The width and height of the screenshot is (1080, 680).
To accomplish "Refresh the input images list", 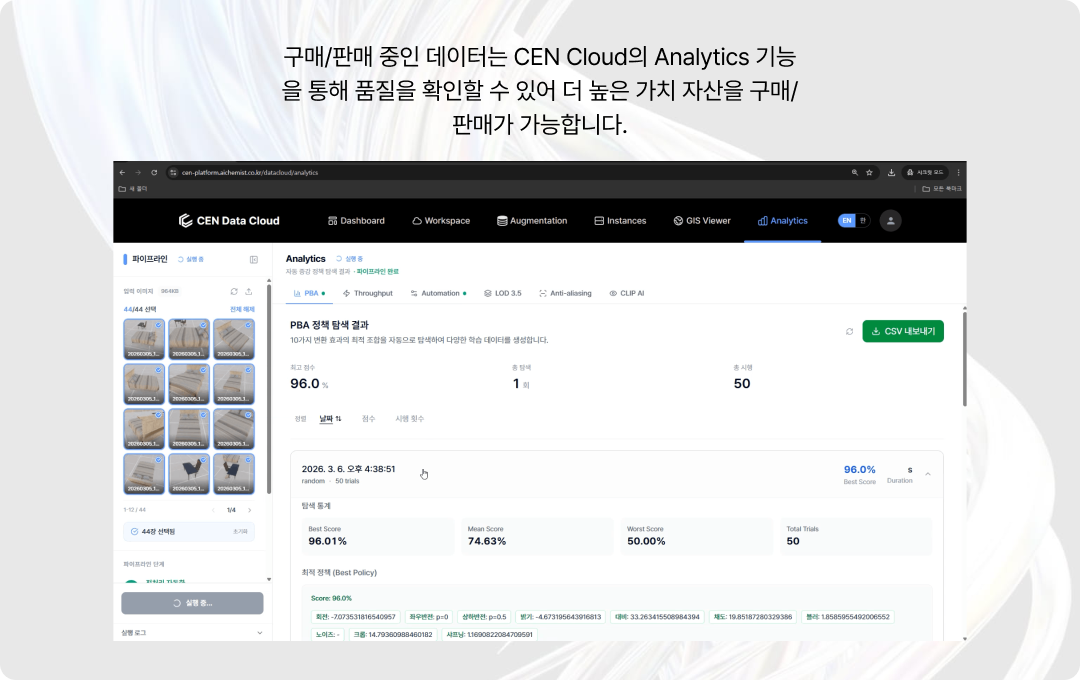I will [233, 291].
